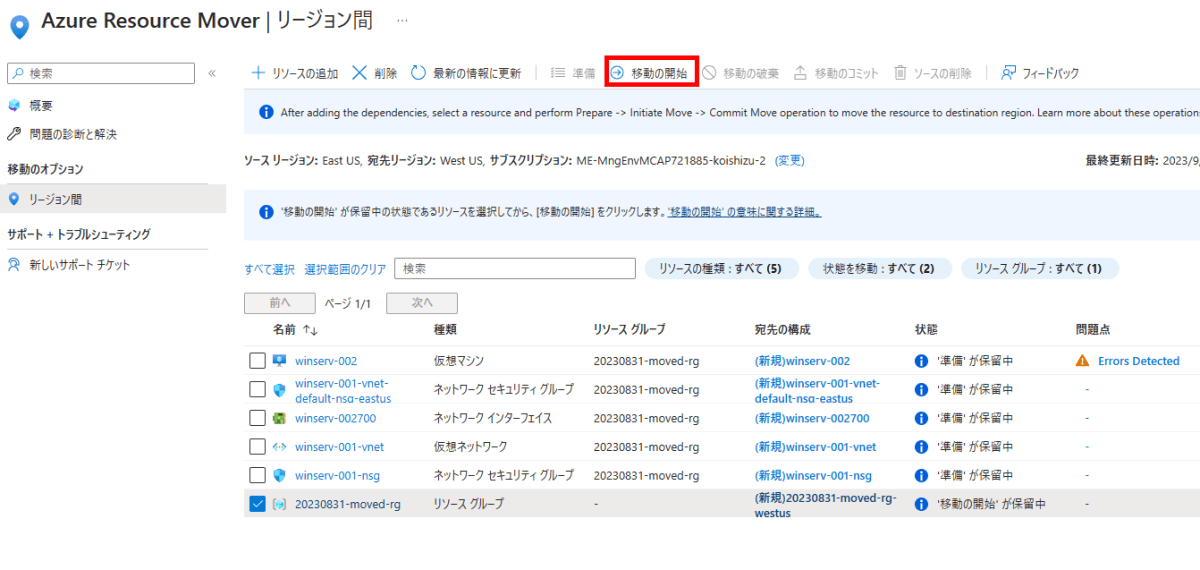Check the winserv-002 row checkbox
1200x570 pixels.
pyautogui.click(x=257, y=361)
